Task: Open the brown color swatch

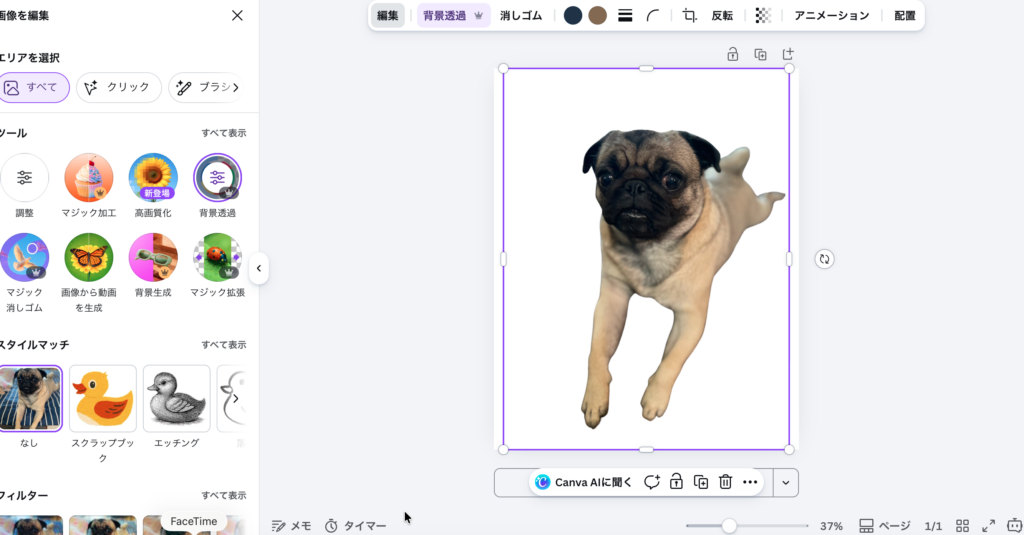Action: pos(598,16)
